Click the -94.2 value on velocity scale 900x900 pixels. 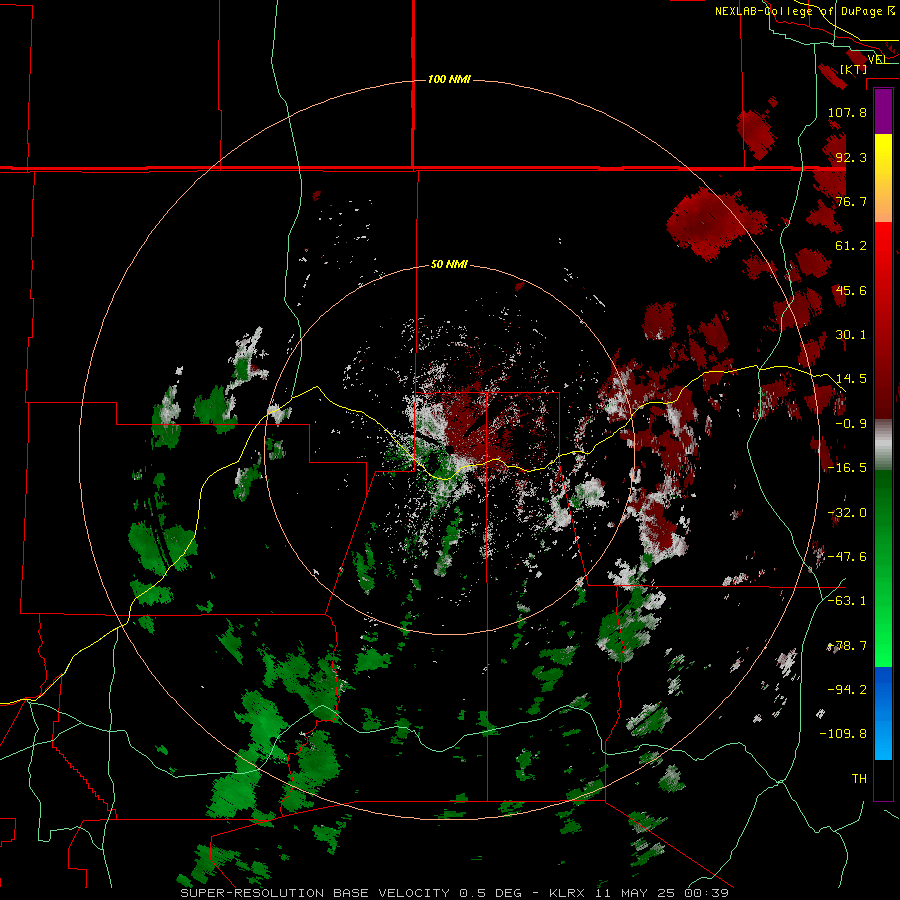click(847, 689)
